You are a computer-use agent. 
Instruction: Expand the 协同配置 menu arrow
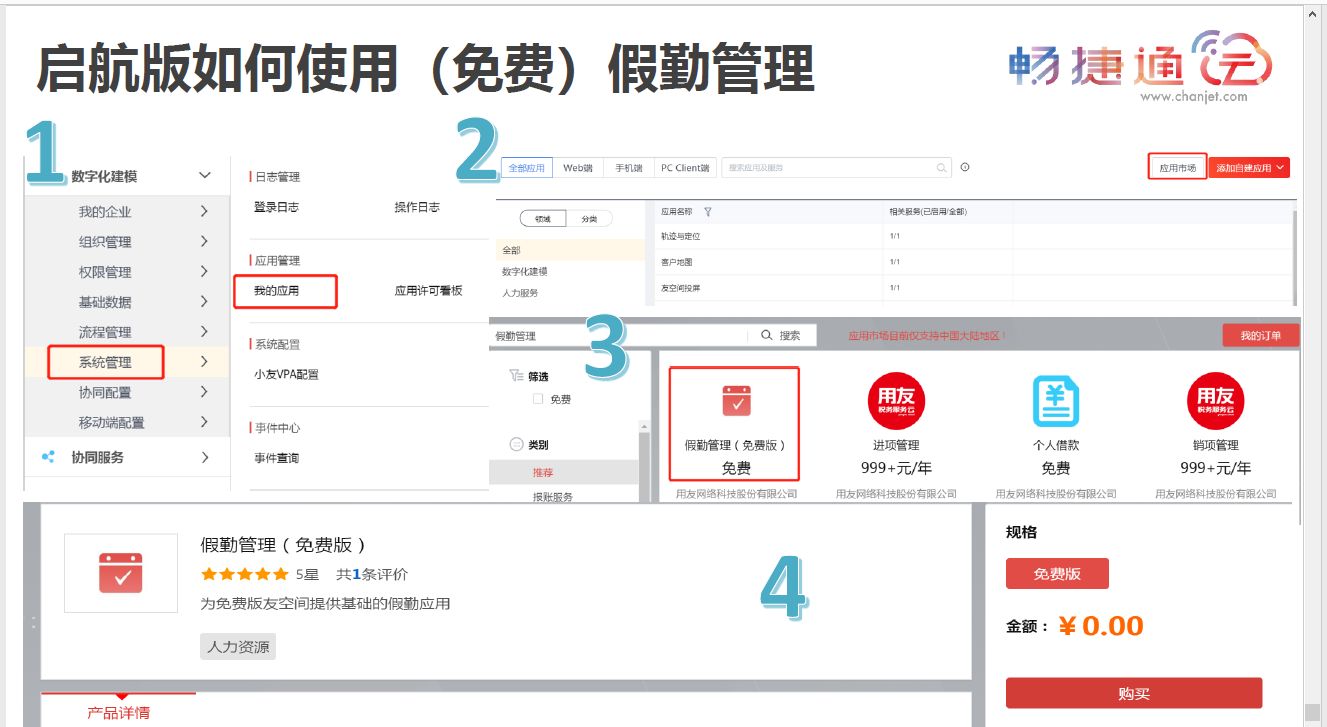point(204,392)
